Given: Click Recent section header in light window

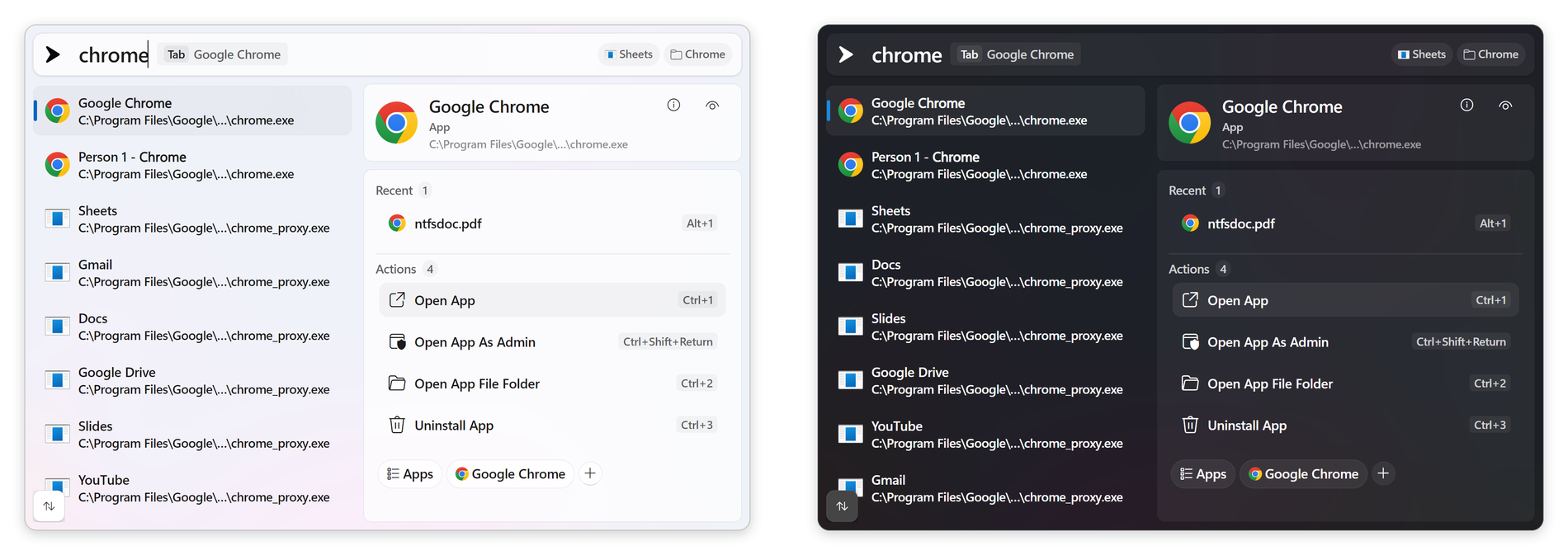Looking at the screenshot, I should tap(394, 190).
